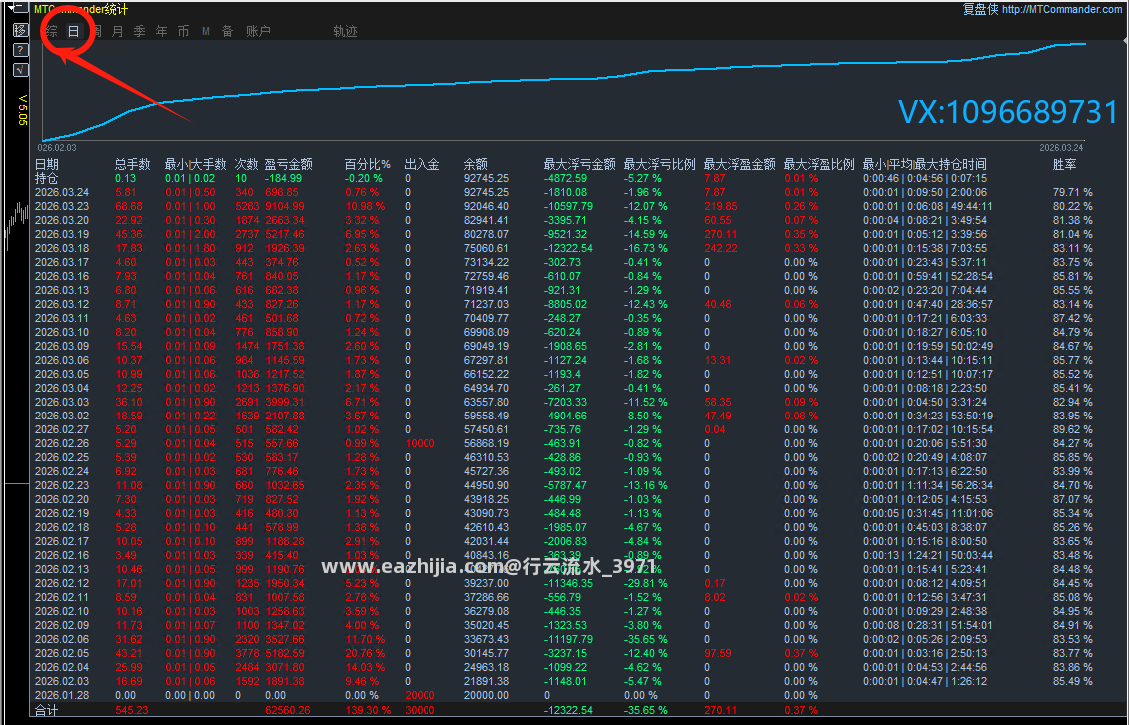The width and height of the screenshot is (1129, 725).
Task: Select the 2026.01.28 date row
Action: [x=564, y=695]
